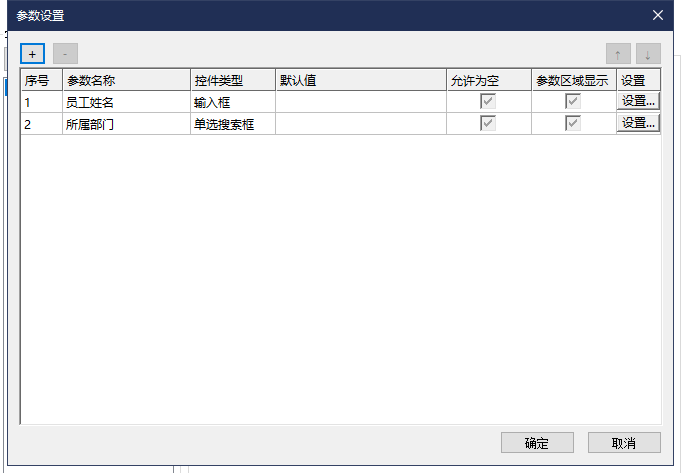Open 设置... button for 所属部门 row
Viewport: 681px width, 473px height.
coord(638,123)
